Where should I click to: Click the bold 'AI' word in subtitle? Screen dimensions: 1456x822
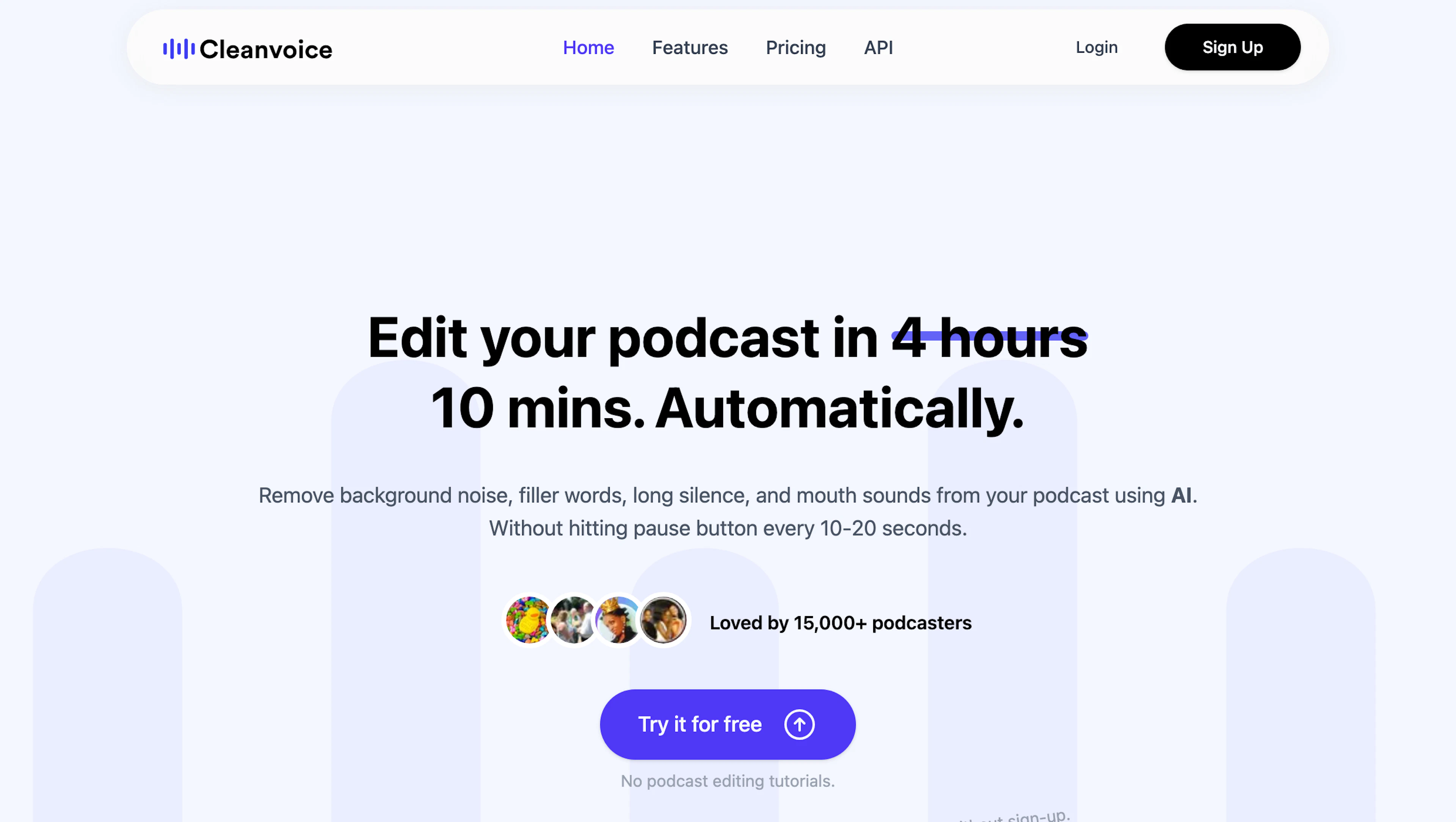click(1181, 495)
